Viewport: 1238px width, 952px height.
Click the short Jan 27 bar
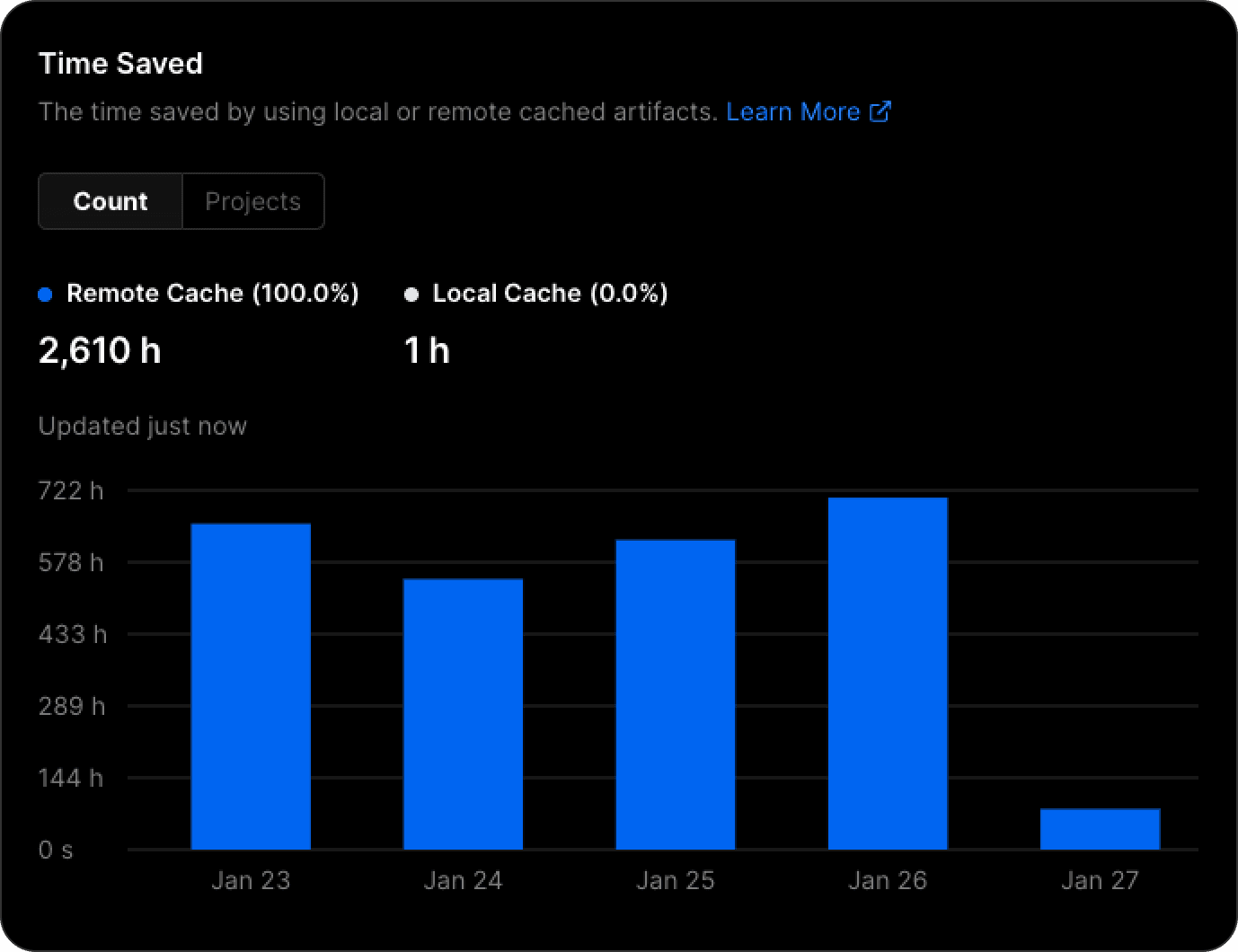click(1100, 826)
